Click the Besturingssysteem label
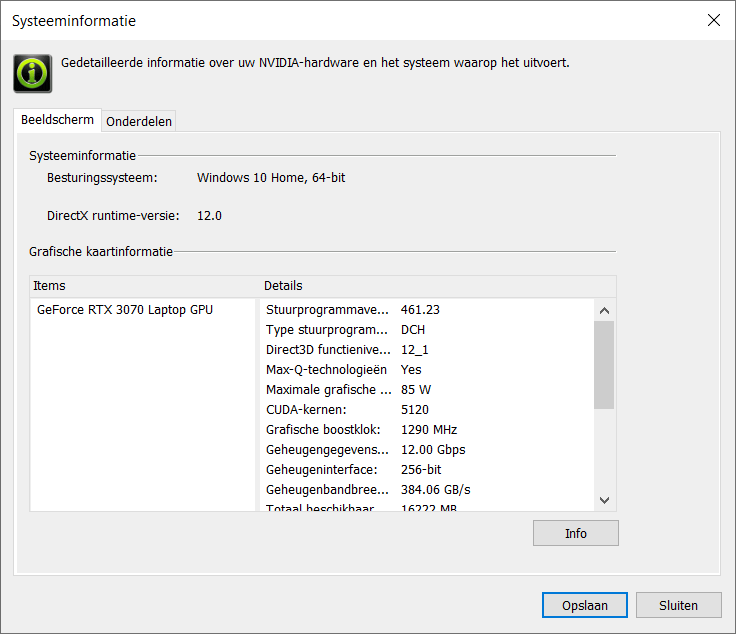Screen dimensions: 736x634 click(102, 178)
